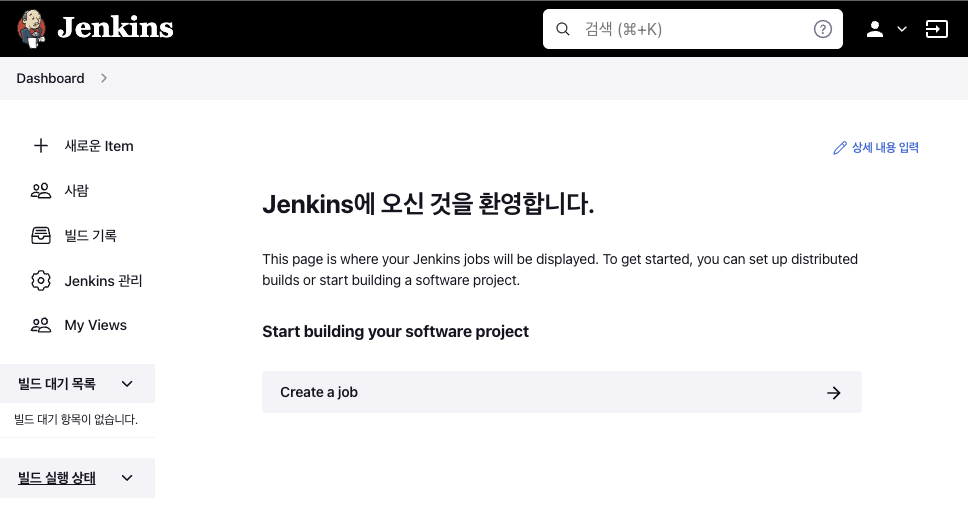Open the Jenkins home title link

(x=115, y=28)
